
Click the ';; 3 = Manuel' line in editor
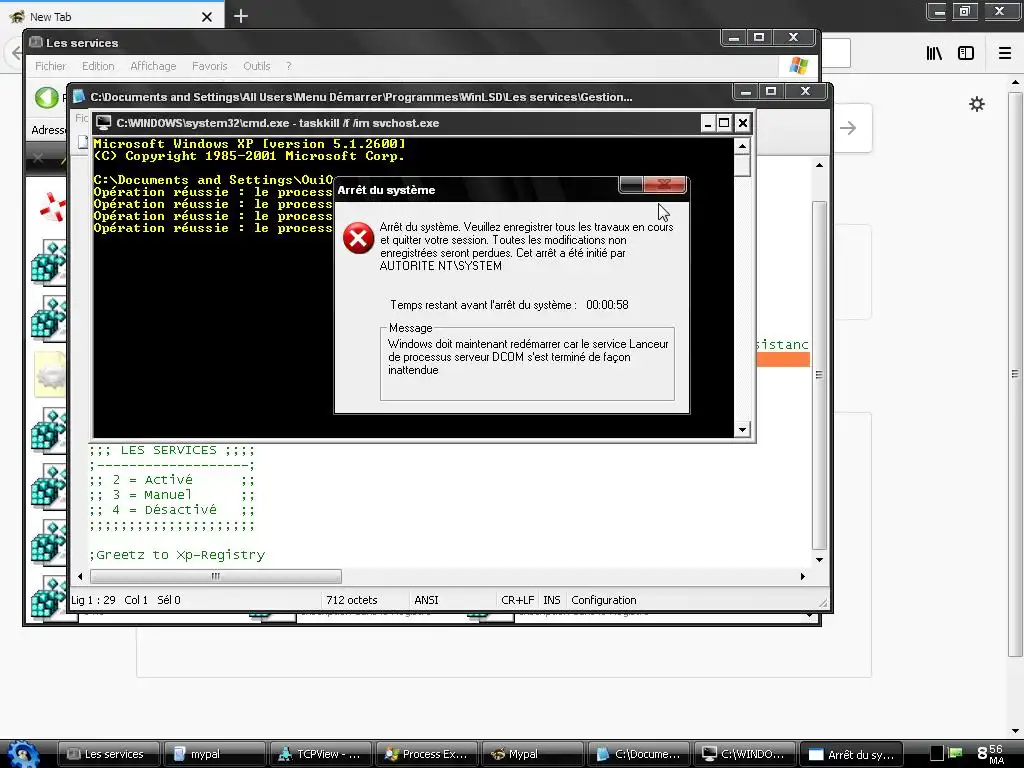[172, 495]
